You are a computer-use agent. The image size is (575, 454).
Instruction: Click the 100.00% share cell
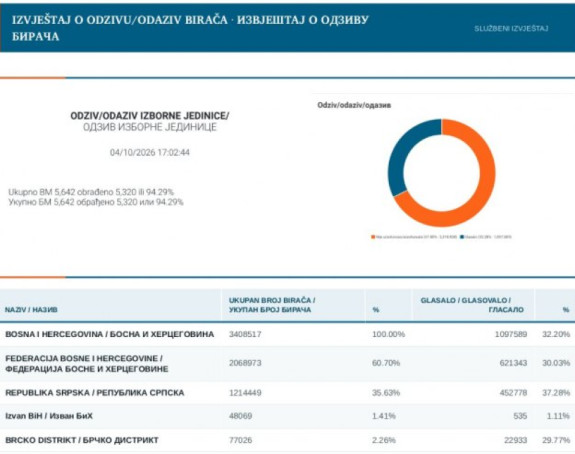point(389,334)
